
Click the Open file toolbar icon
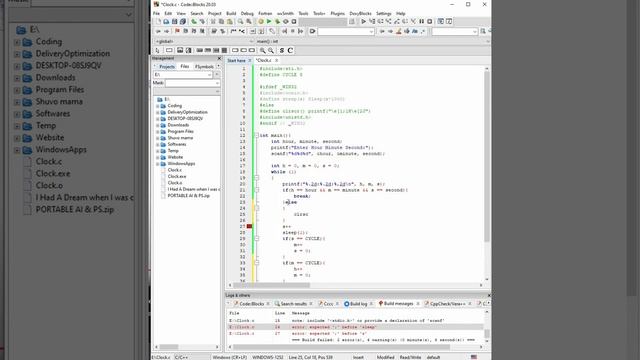coord(166,22)
